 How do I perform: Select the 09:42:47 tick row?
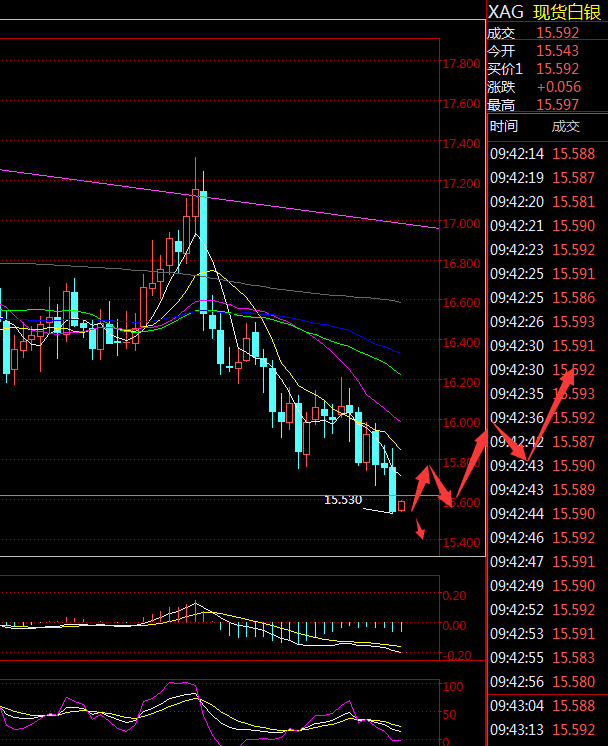click(543, 562)
